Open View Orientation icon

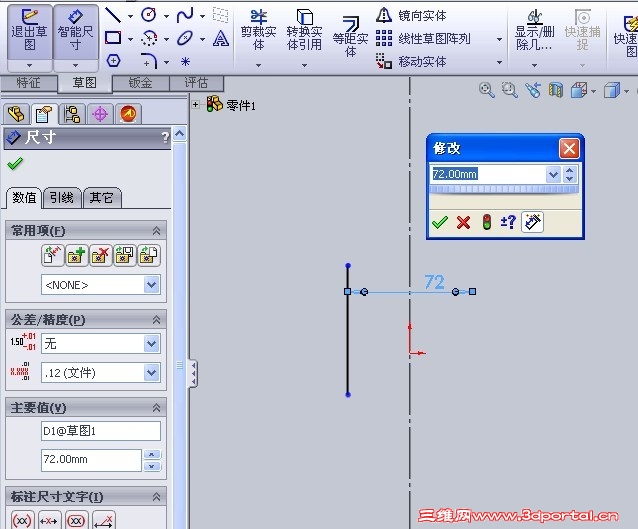(x=579, y=90)
